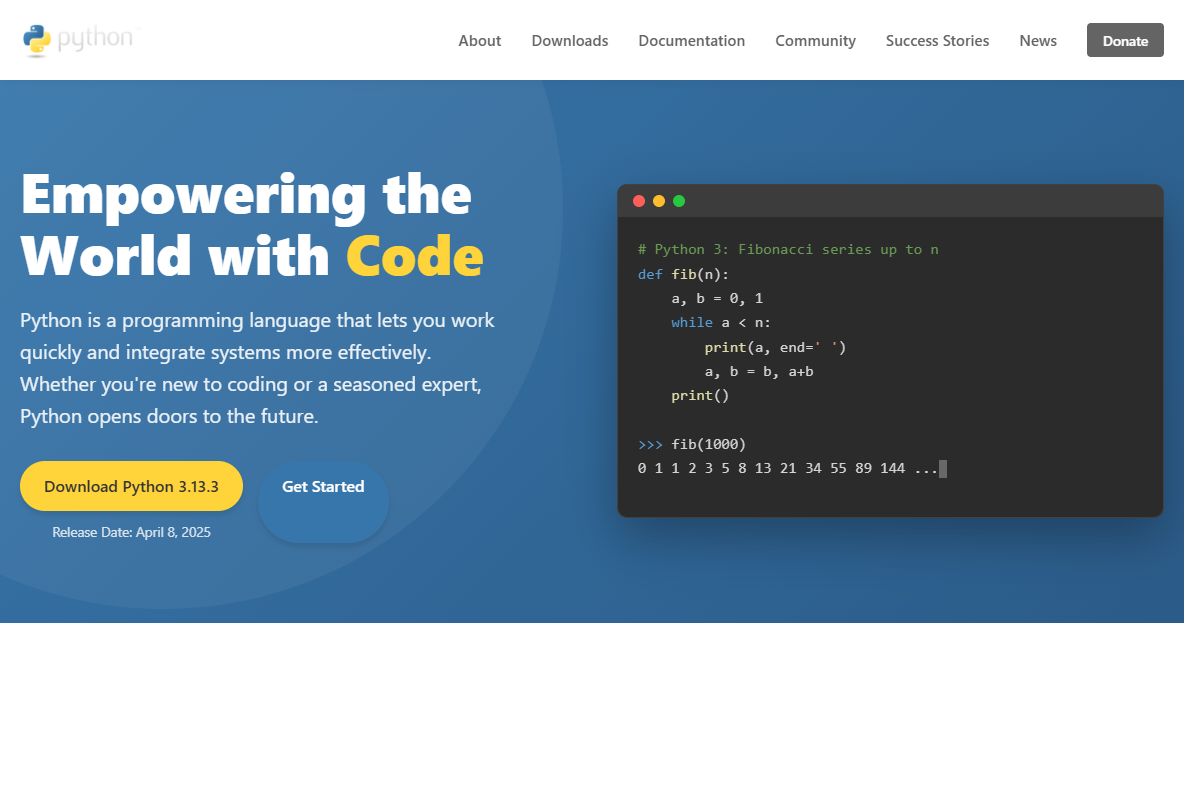Click the Python logo icon
The width and height of the screenshot is (1200, 800).
[36, 39]
